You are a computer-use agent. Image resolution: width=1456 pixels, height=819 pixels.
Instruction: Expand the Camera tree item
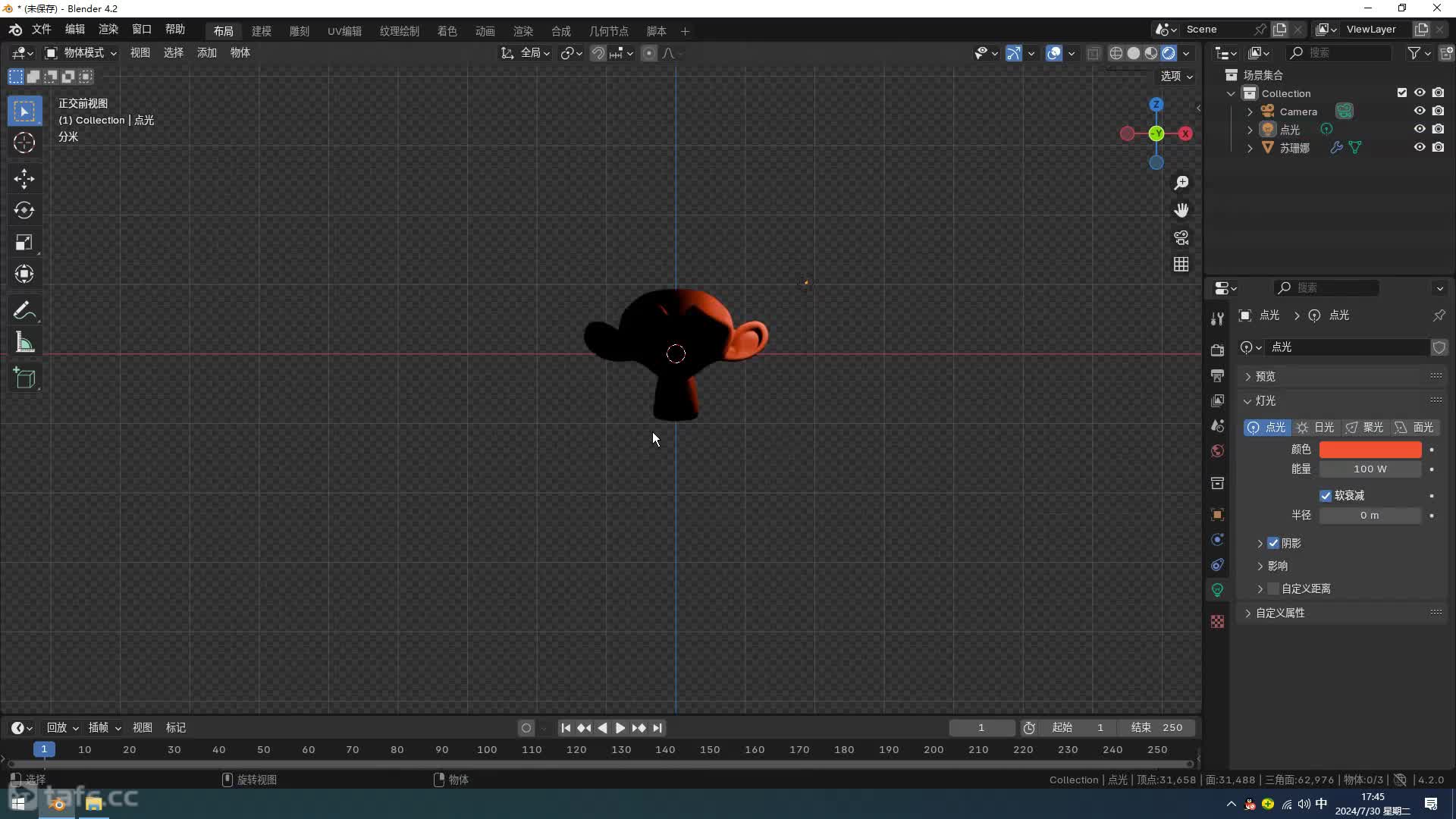pyautogui.click(x=1250, y=111)
